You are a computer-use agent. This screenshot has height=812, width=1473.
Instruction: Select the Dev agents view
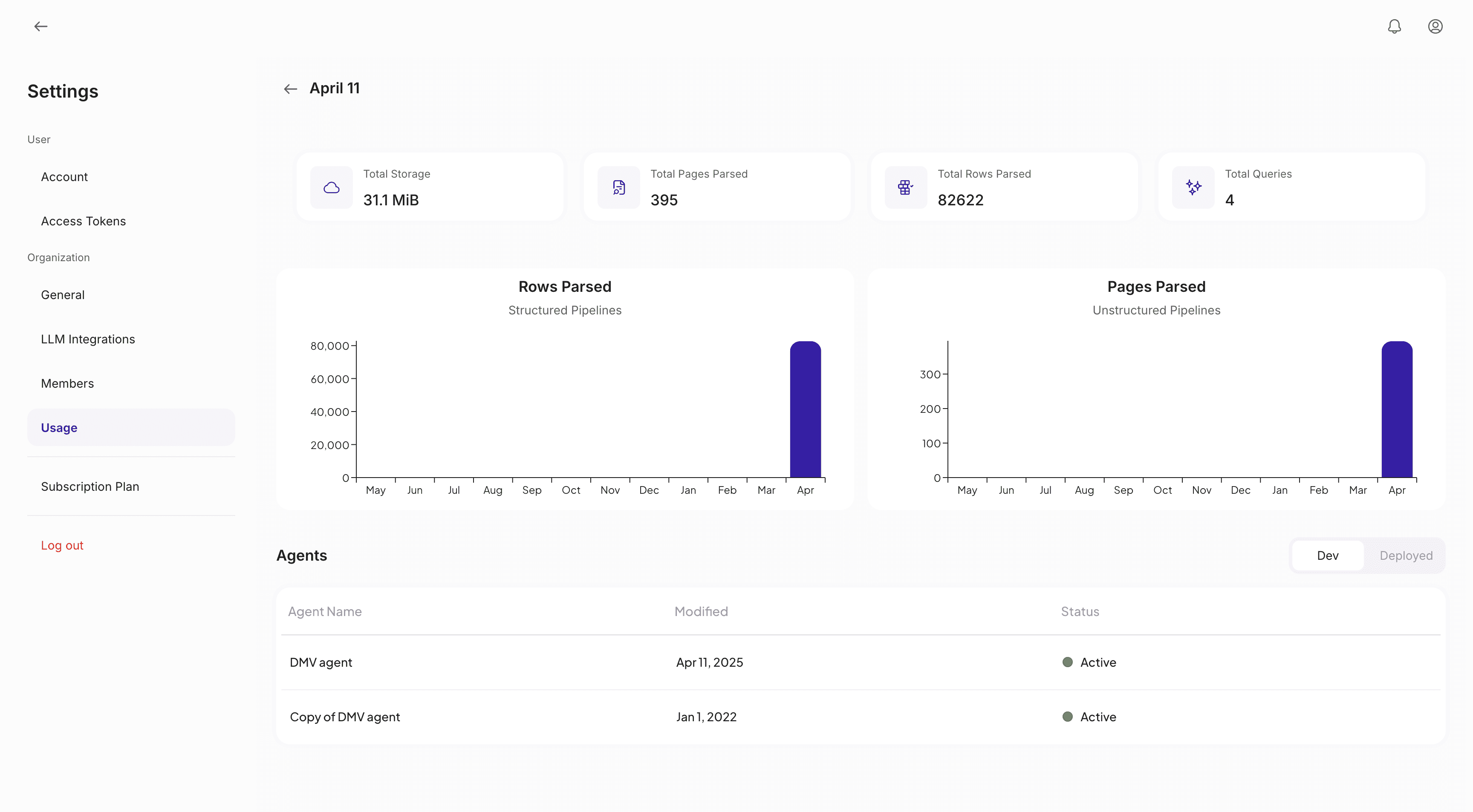point(1328,555)
